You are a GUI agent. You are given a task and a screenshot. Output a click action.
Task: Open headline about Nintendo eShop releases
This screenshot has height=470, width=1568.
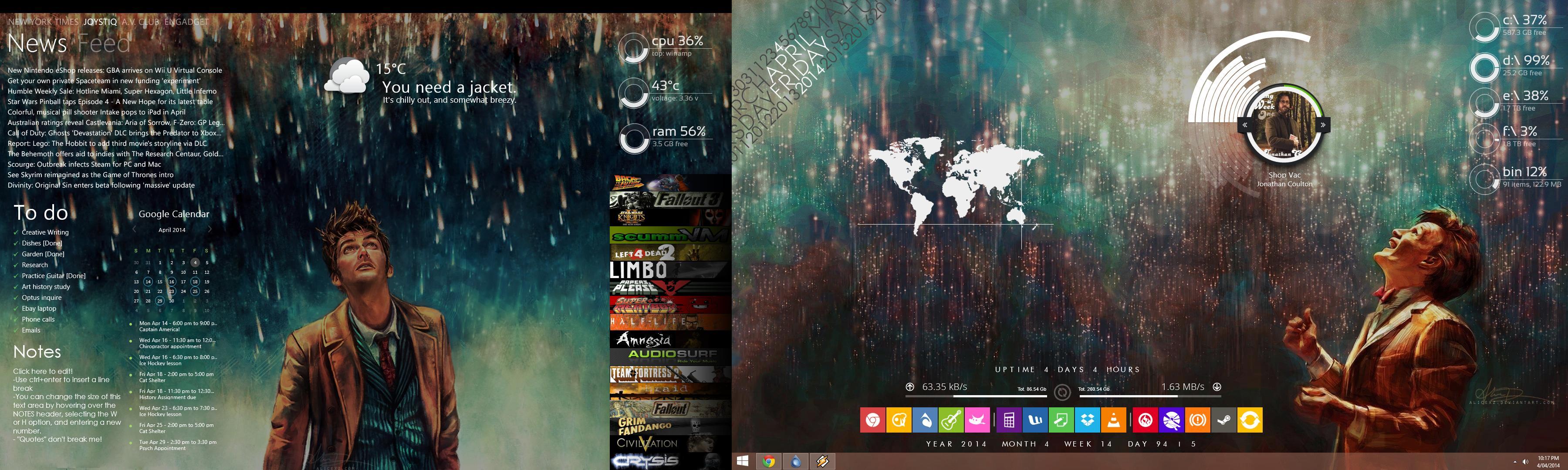[x=115, y=70]
